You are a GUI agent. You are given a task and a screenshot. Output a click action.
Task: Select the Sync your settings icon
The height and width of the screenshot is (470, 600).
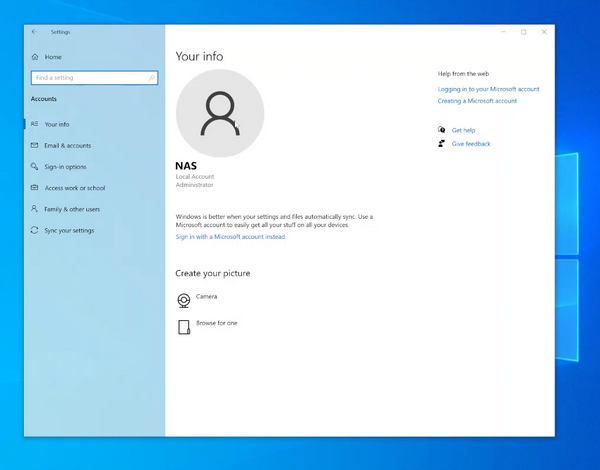click(x=35, y=231)
